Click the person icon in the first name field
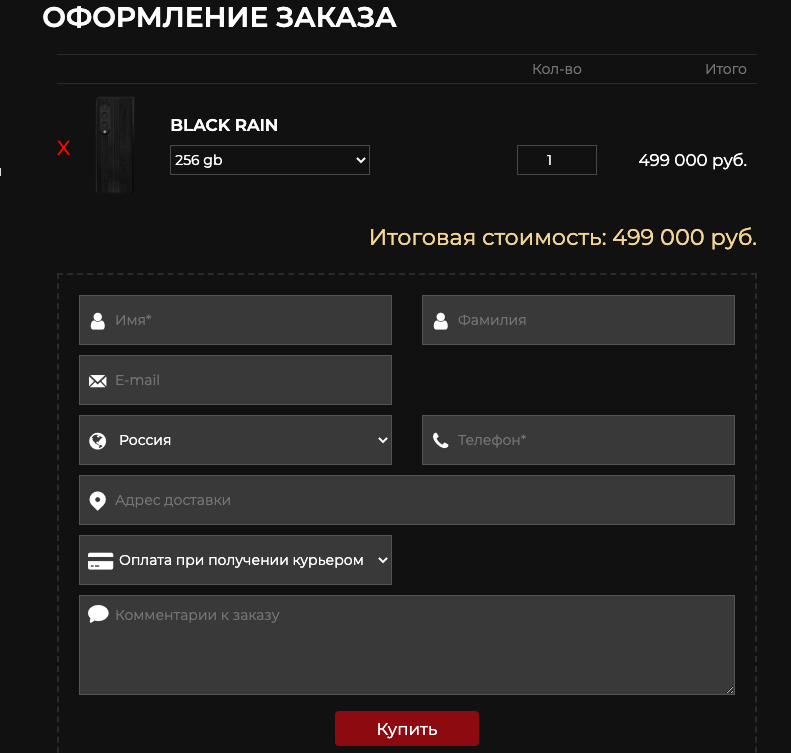Screen dimensions: 791x753 (x=98, y=321)
